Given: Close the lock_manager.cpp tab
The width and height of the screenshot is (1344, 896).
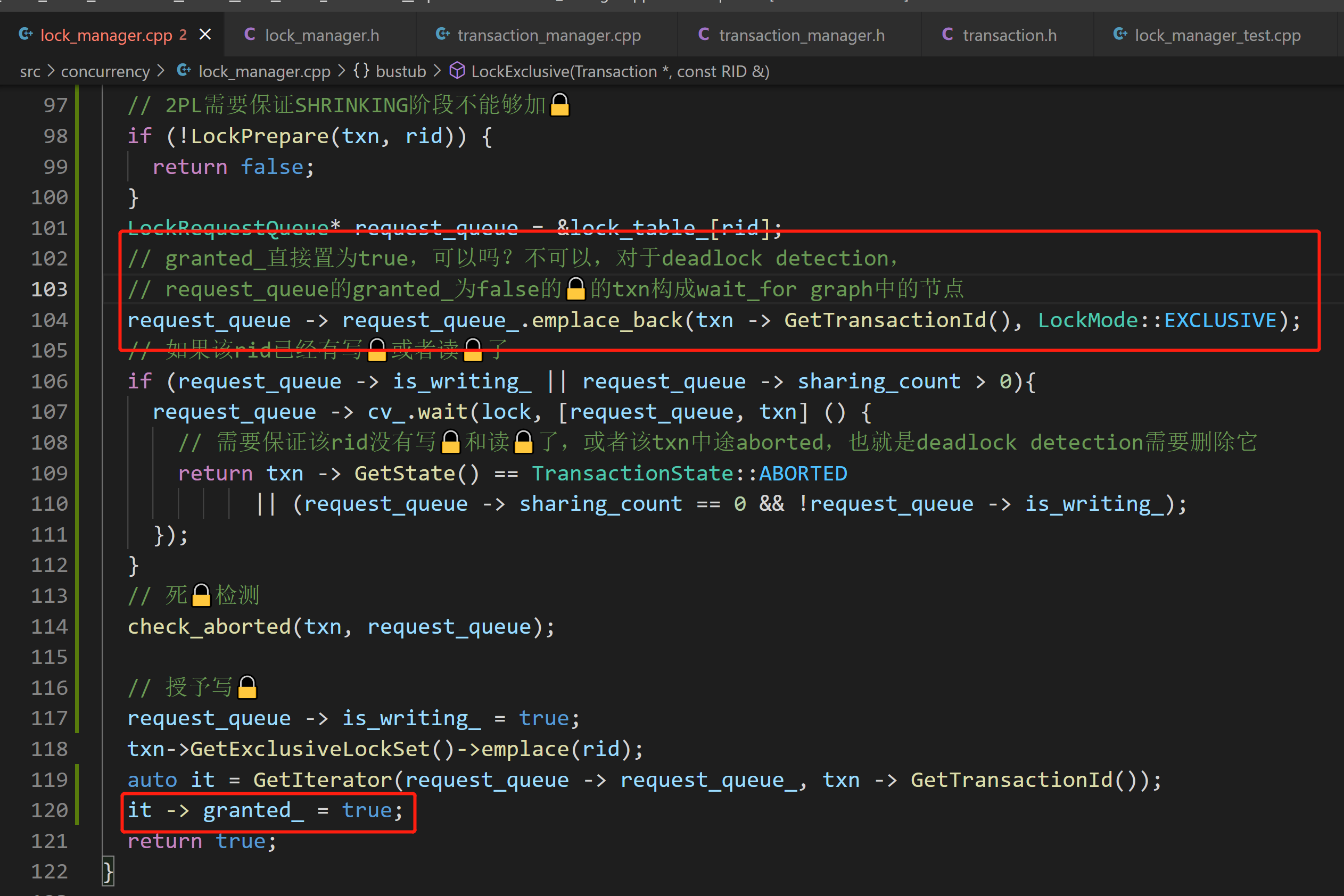Looking at the screenshot, I should [x=204, y=35].
